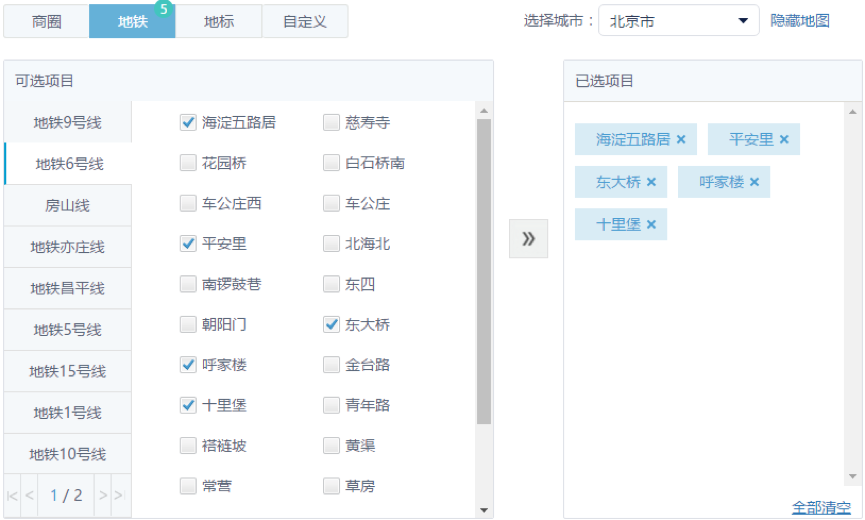
Task: Uncheck the 东大桥 station checkbox
Action: 331,324
